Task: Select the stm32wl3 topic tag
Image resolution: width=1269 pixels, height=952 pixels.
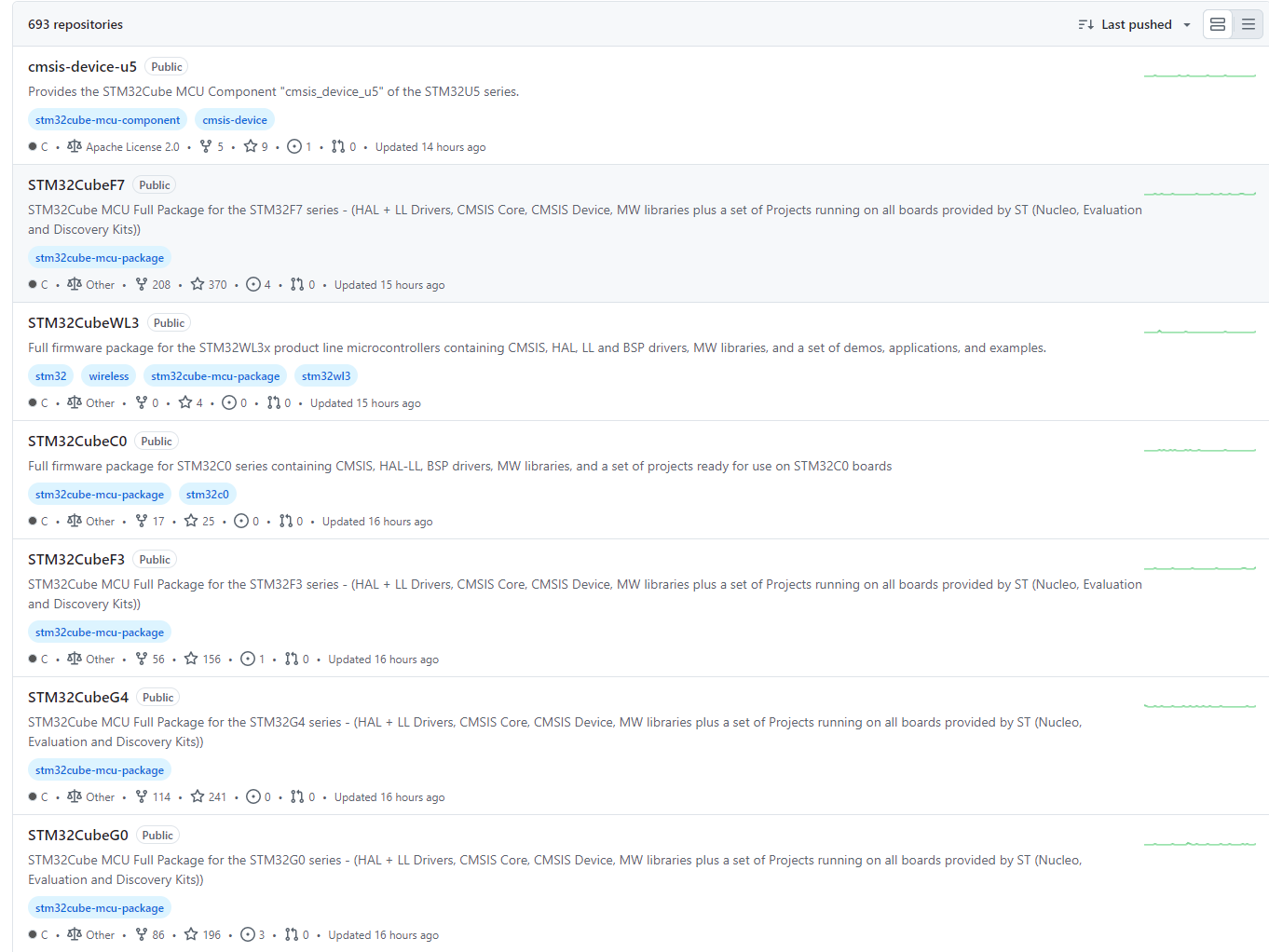Action: (x=326, y=376)
